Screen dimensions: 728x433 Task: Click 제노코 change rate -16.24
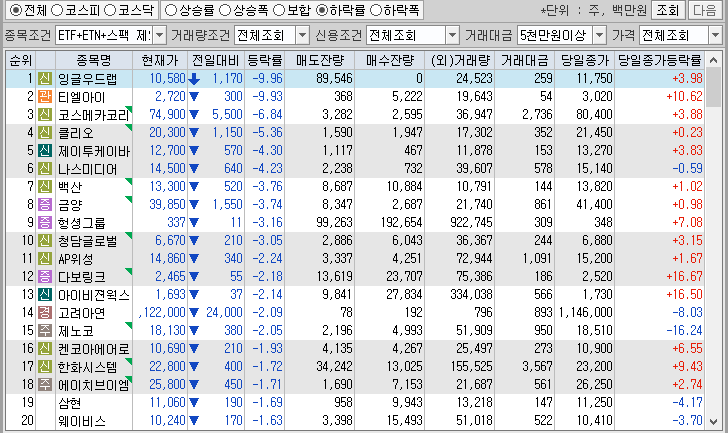click(x=684, y=330)
